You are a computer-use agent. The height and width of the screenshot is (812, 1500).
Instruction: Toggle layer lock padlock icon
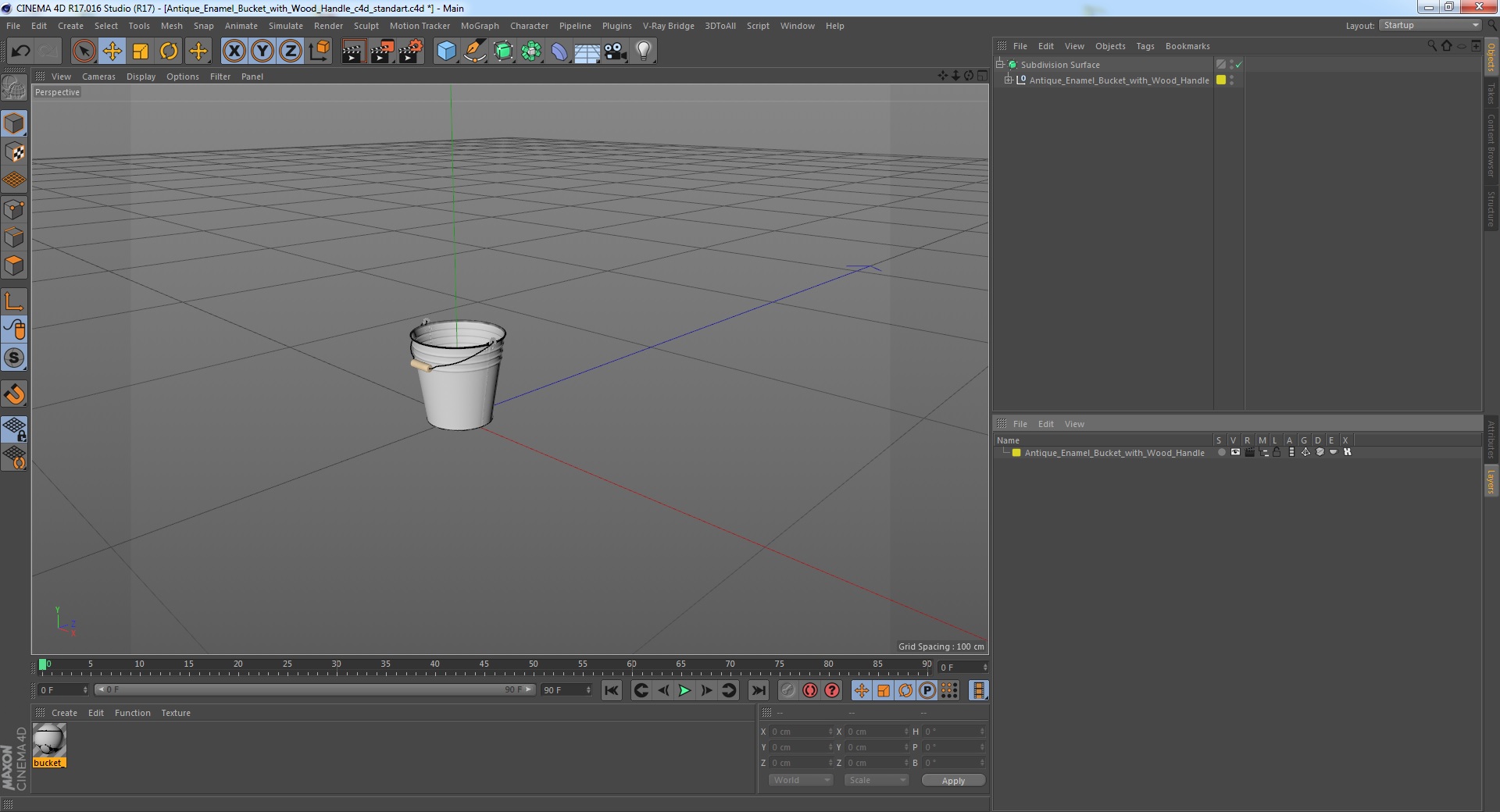pyautogui.click(x=1277, y=452)
